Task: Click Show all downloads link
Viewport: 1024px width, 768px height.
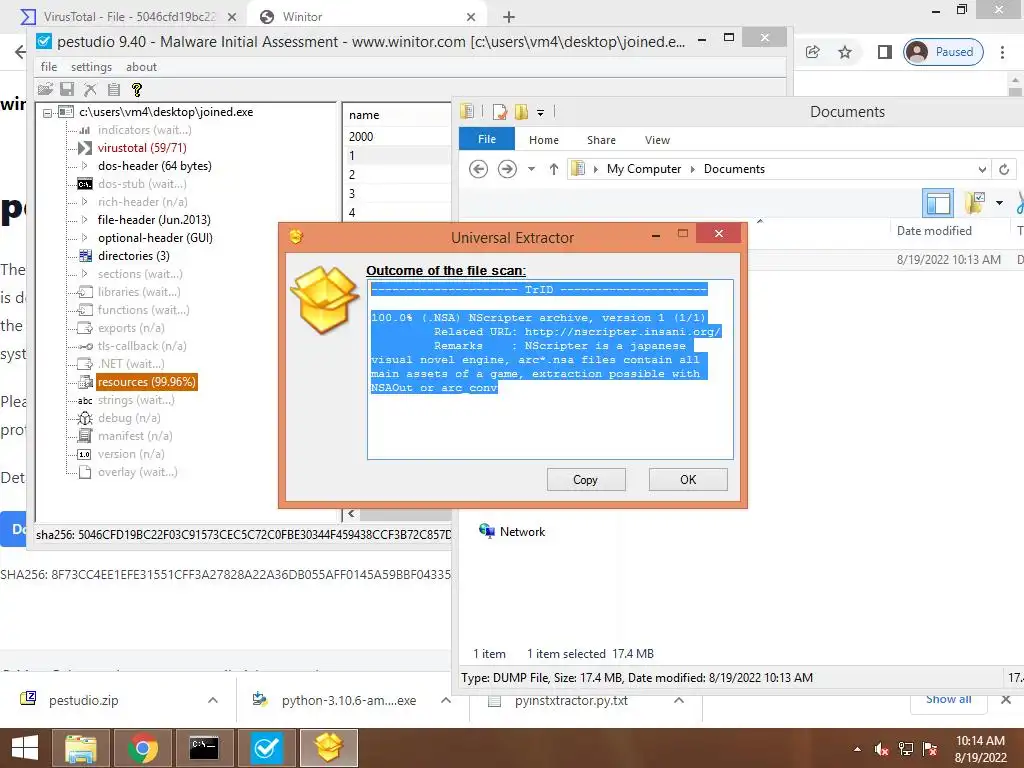Action: (948, 699)
